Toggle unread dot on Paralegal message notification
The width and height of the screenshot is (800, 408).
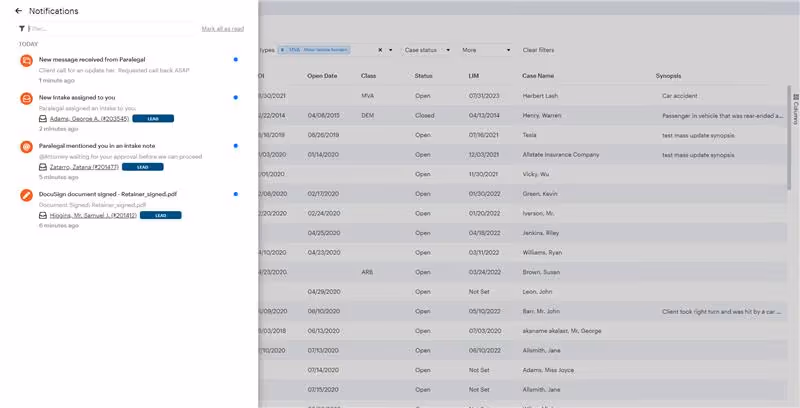[x=235, y=60]
